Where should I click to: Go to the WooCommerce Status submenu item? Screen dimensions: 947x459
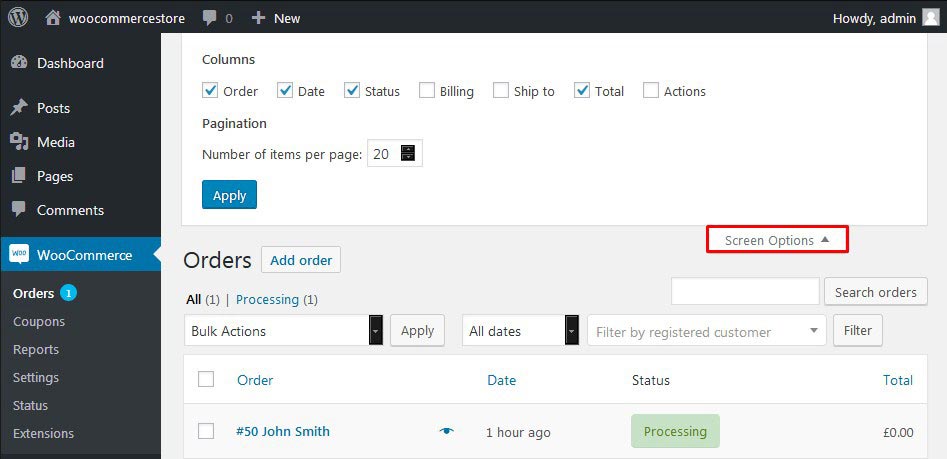30,405
